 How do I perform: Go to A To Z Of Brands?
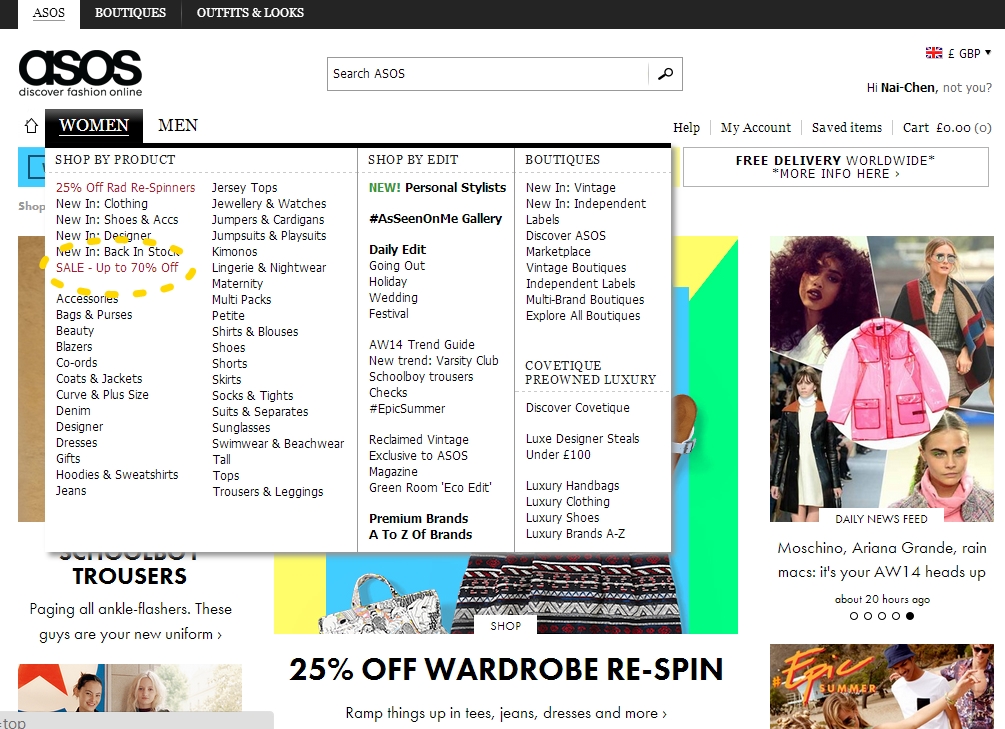(x=420, y=535)
